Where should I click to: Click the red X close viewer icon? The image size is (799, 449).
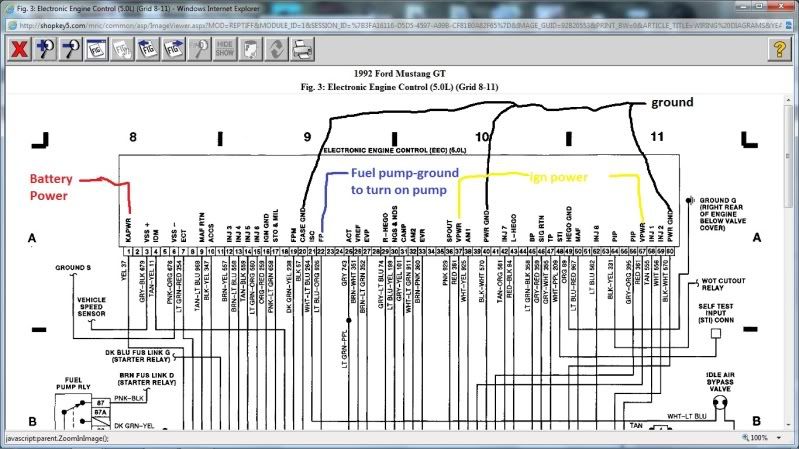pyautogui.click(x=18, y=49)
